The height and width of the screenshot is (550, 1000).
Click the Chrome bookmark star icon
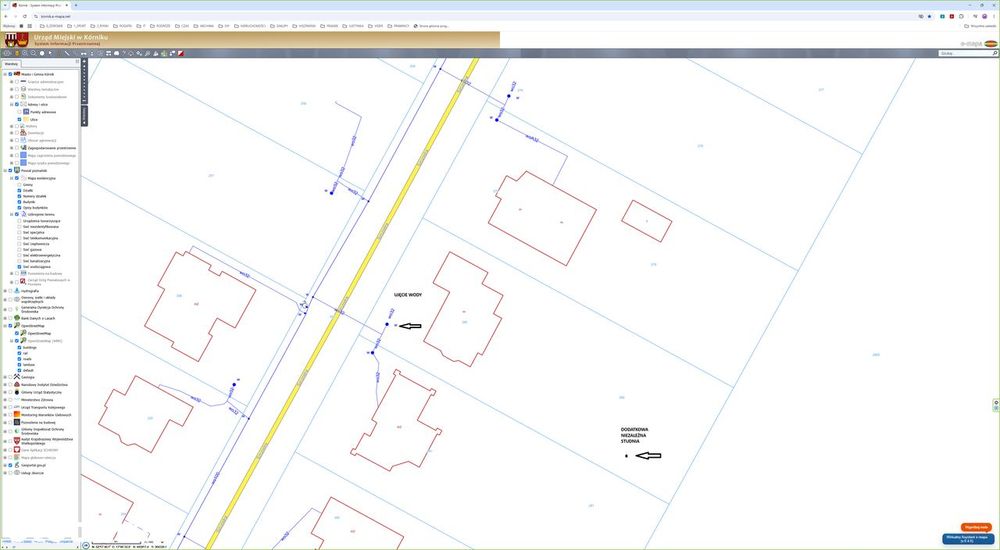[929, 16]
